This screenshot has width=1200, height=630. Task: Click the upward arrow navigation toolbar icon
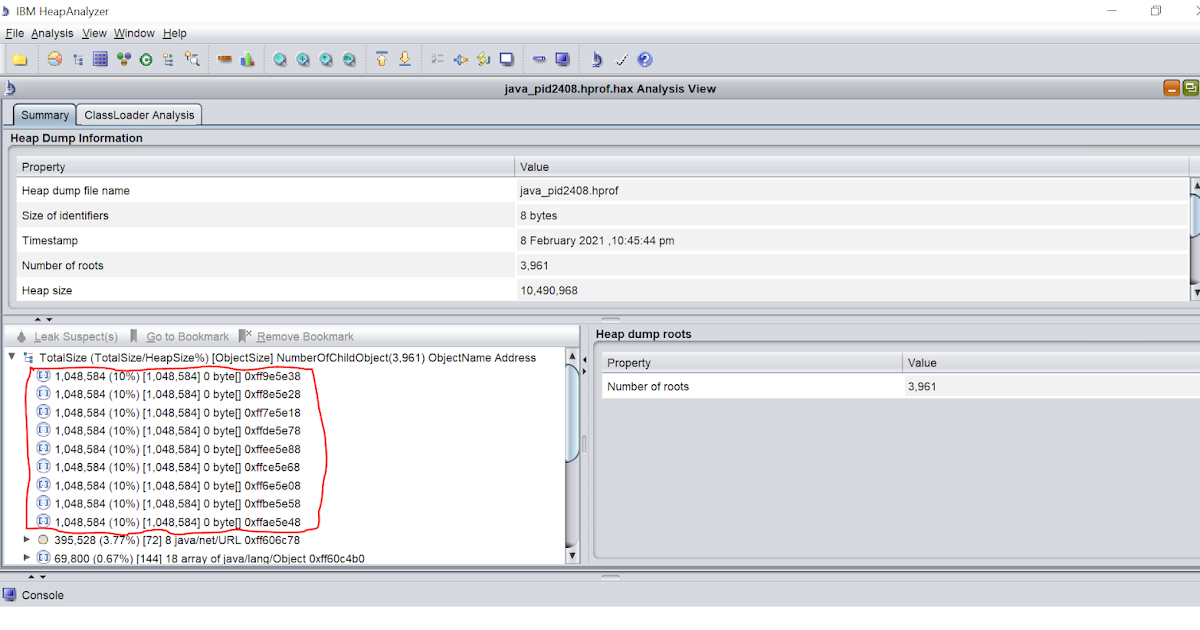point(381,59)
